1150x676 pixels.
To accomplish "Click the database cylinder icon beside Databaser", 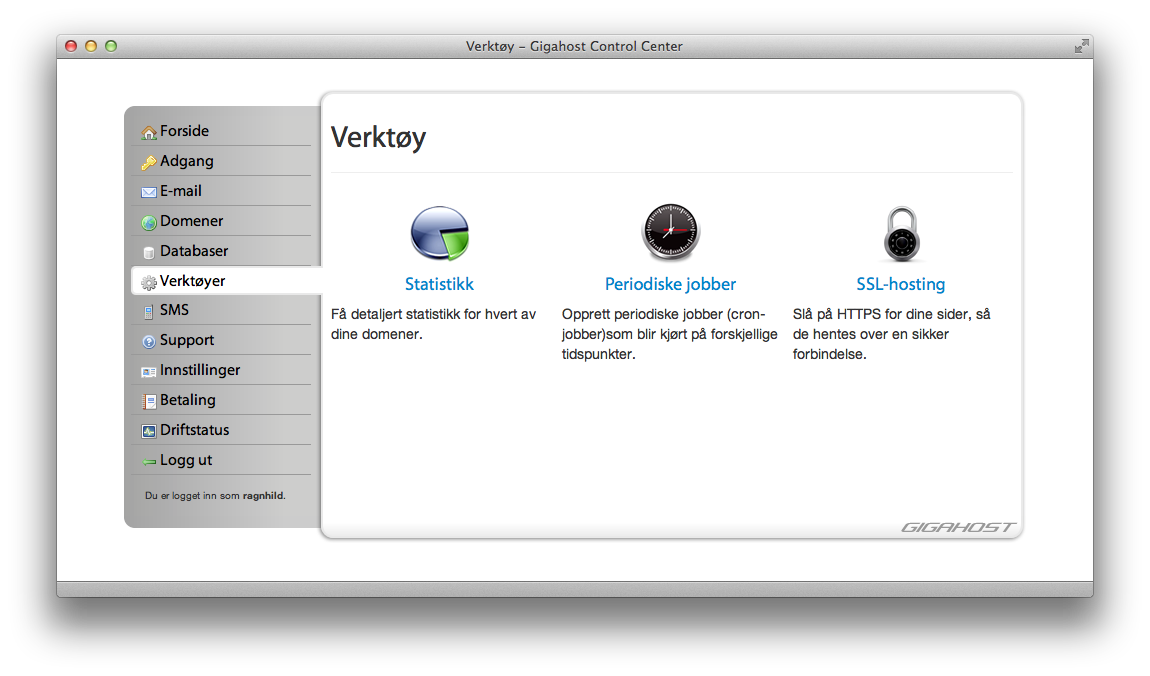I will pos(149,252).
